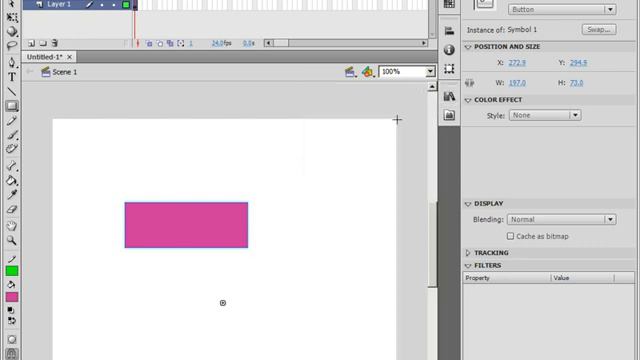Open the Edit Symbols menu icon
Screen dimensions: 640x360
point(368,72)
